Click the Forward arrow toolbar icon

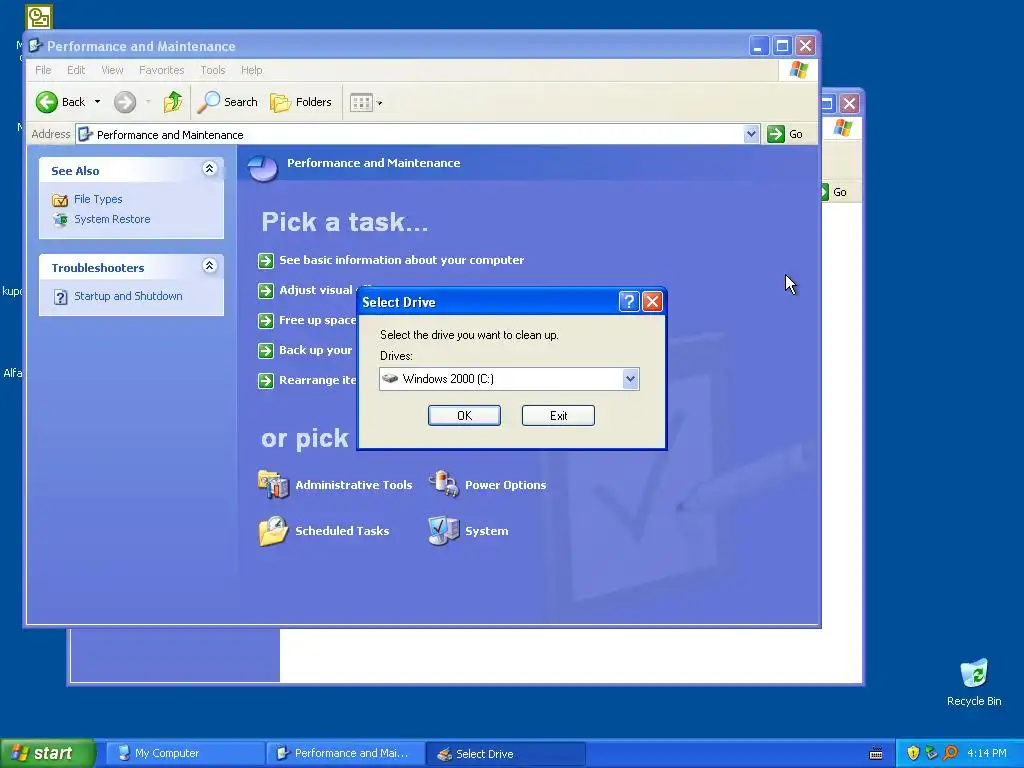[125, 102]
